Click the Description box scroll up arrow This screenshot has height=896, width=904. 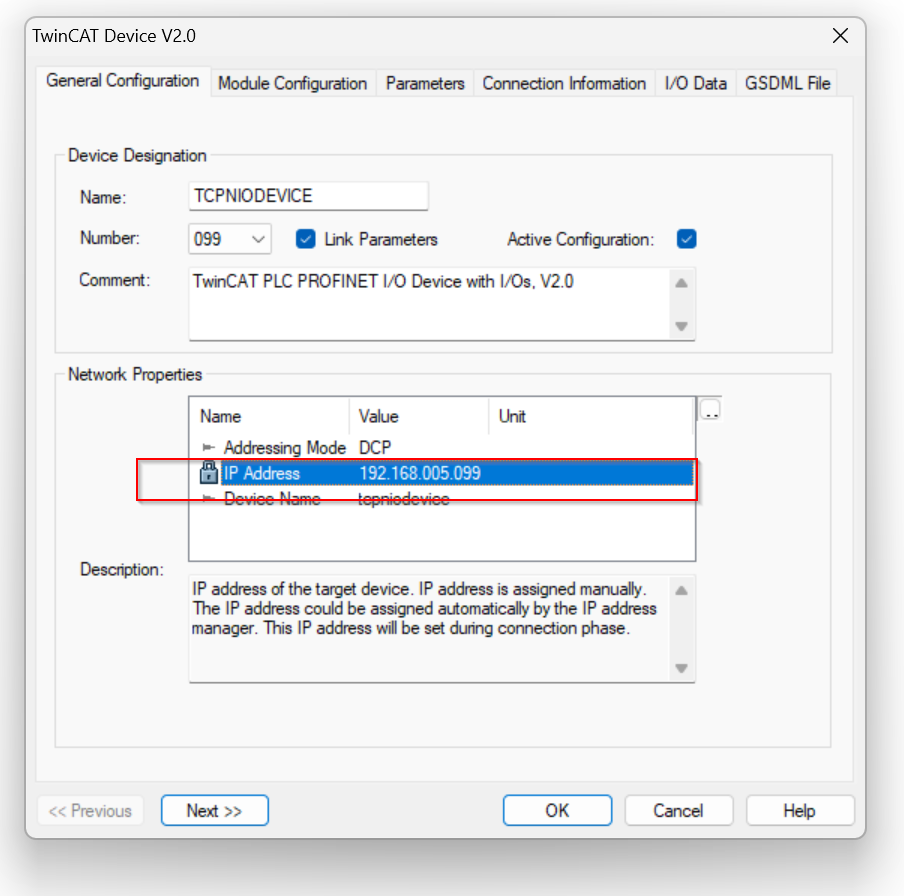coord(681,590)
